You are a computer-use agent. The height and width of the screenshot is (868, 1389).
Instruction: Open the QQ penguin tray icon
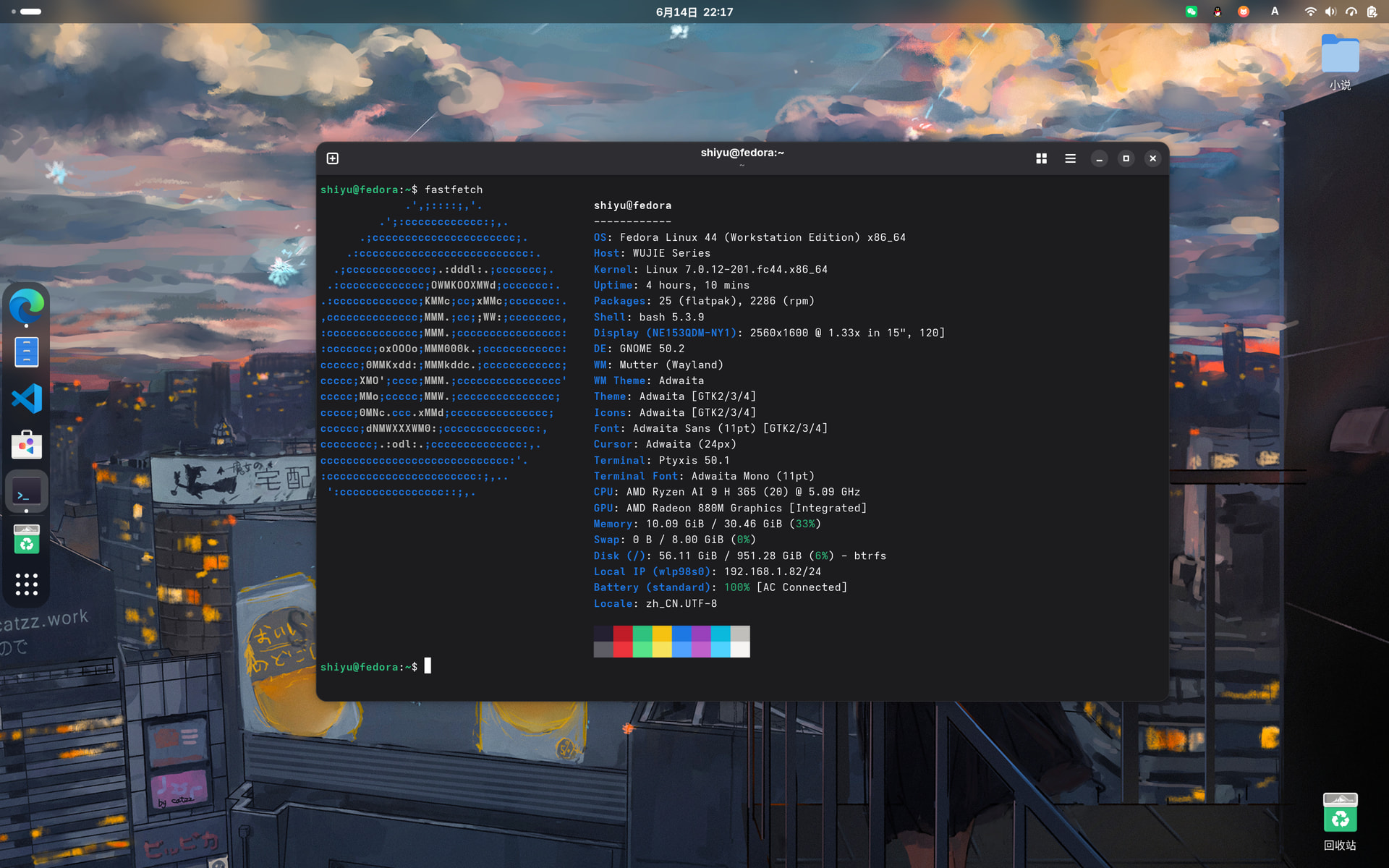[1218, 12]
